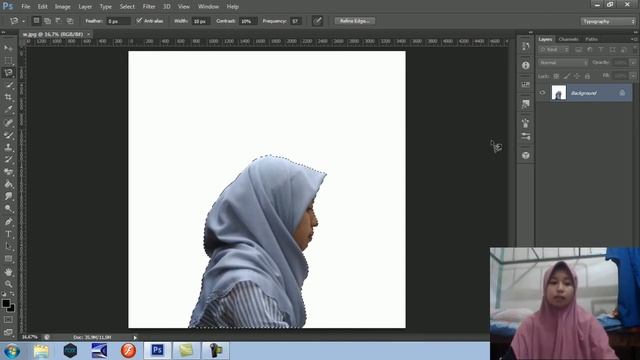Select the Brush tool

point(8,135)
